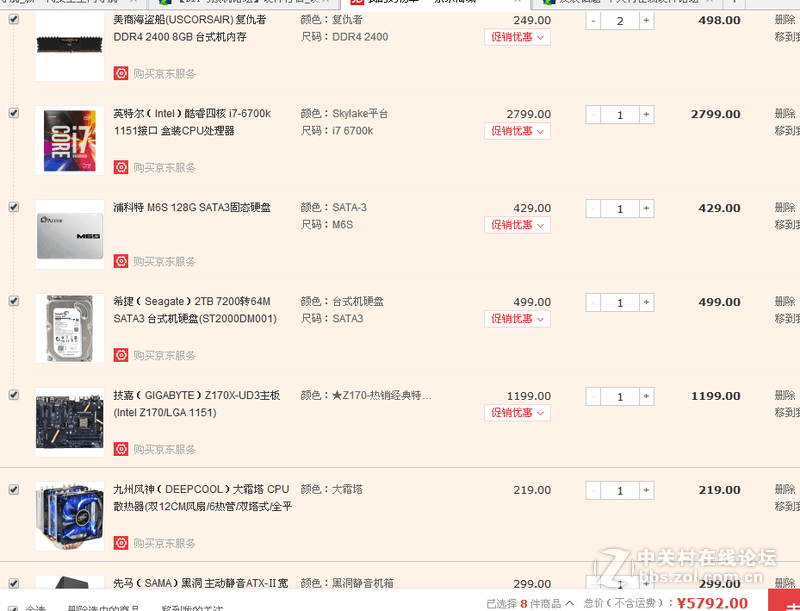Viewport: 800px width, 611px height.
Task: Click quantity field for DEEPCOOL cooler
Action: tap(620, 490)
